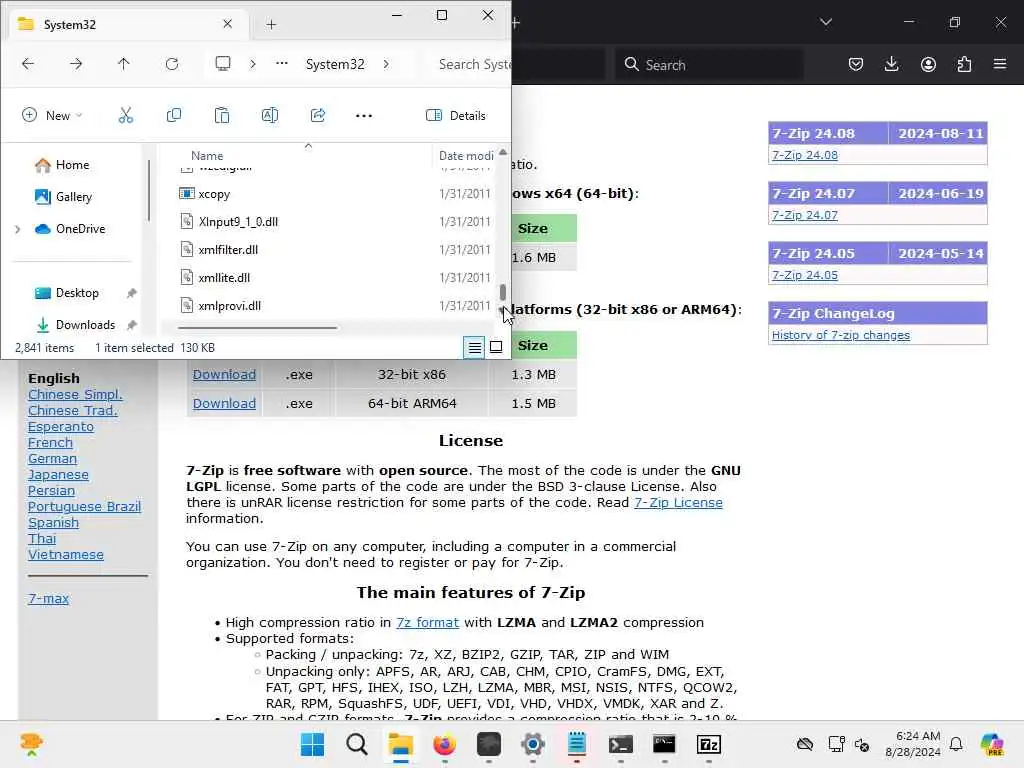Click the file list horizontal scrollbar

(x=257, y=328)
